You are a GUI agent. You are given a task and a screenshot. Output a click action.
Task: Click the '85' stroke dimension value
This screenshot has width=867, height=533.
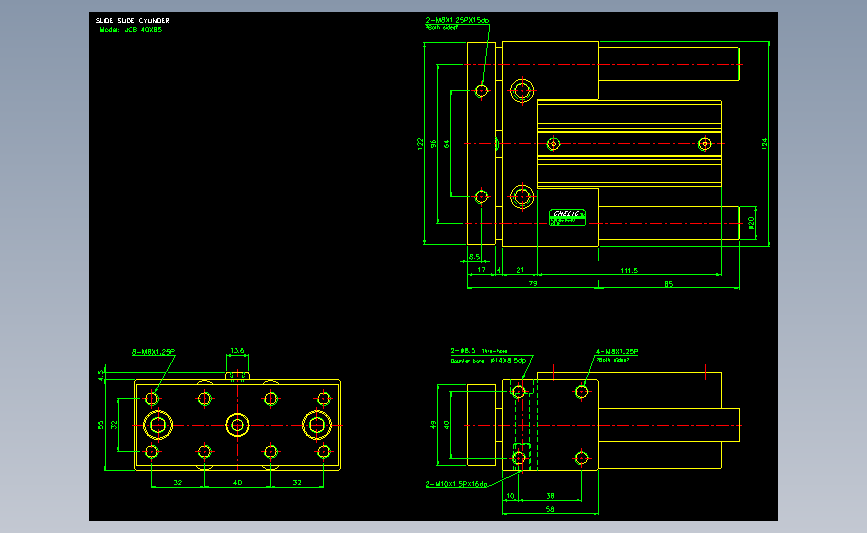(x=668, y=284)
